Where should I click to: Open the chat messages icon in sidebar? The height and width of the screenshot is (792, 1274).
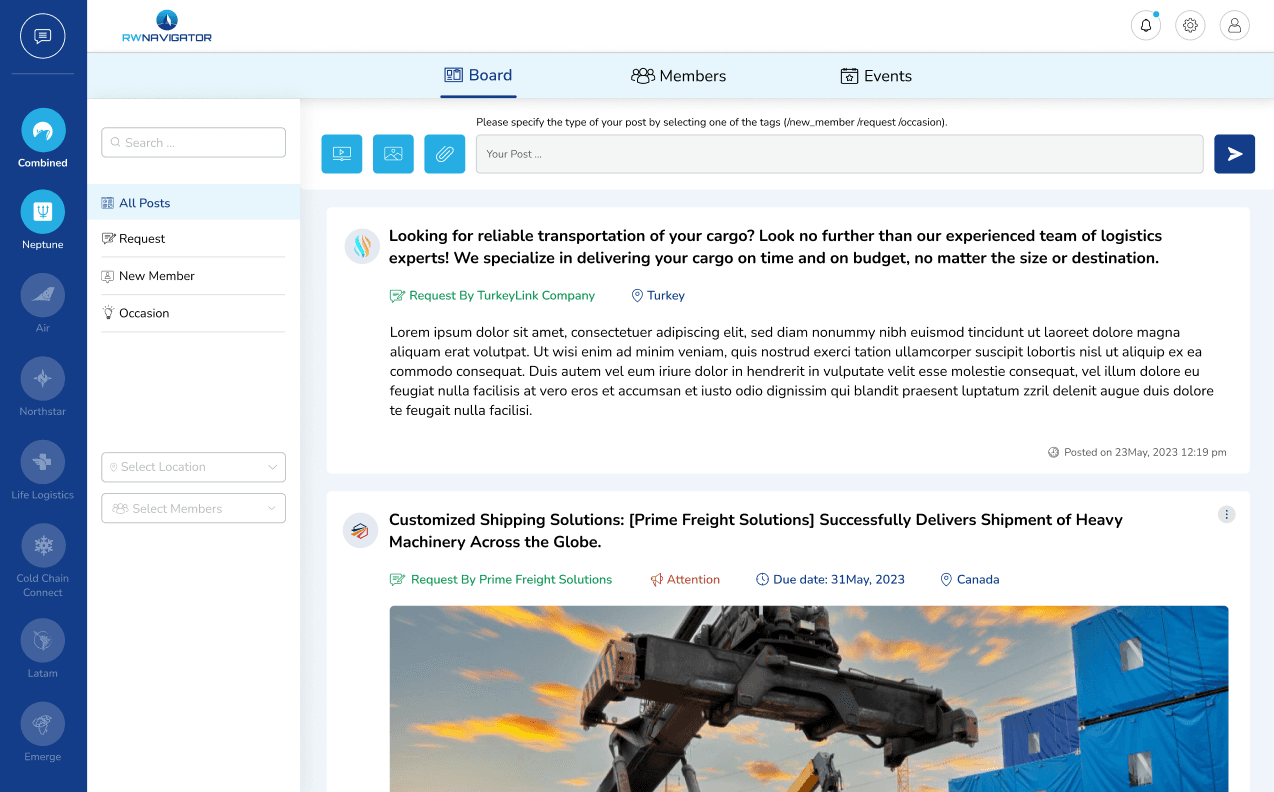point(43,36)
